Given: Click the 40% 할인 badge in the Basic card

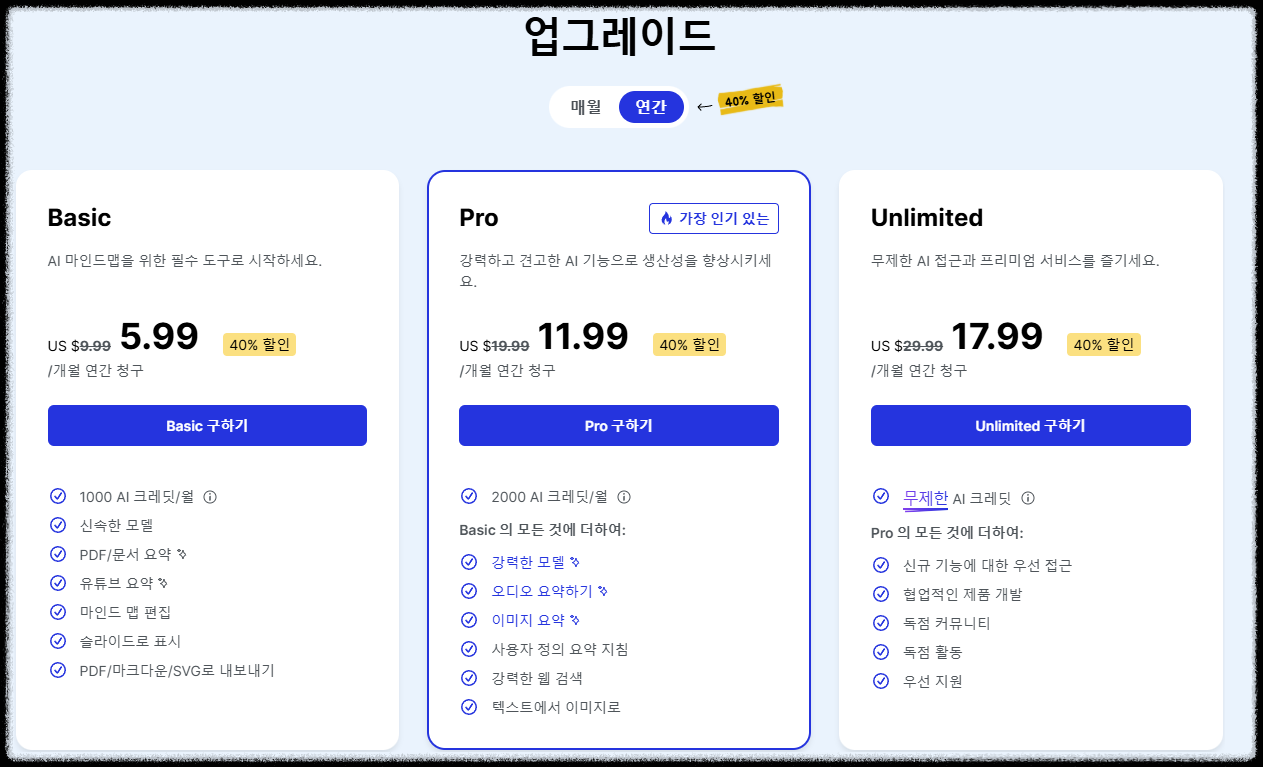Looking at the screenshot, I should 259,343.
